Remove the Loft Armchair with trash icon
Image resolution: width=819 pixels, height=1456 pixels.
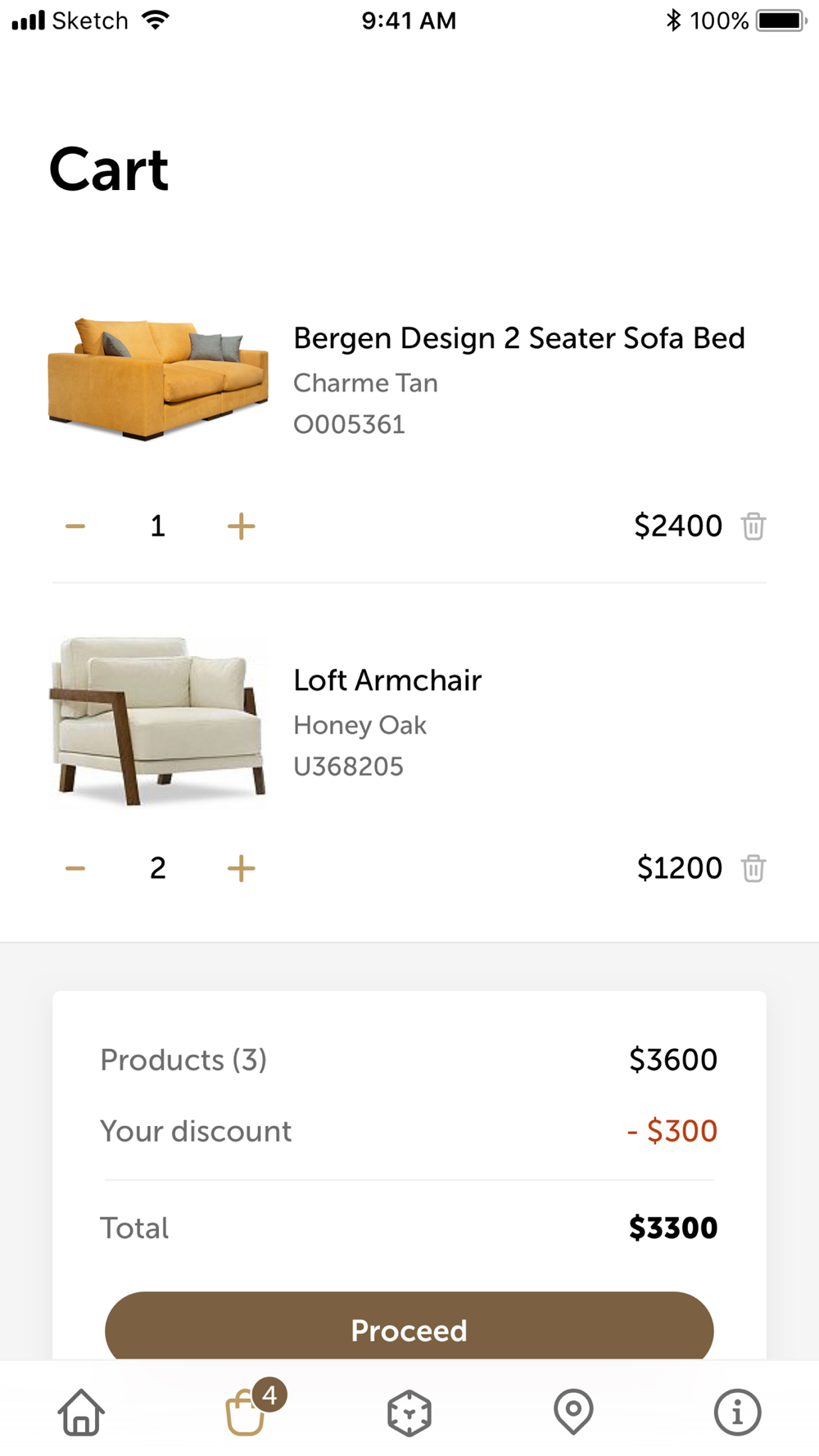[x=753, y=868]
